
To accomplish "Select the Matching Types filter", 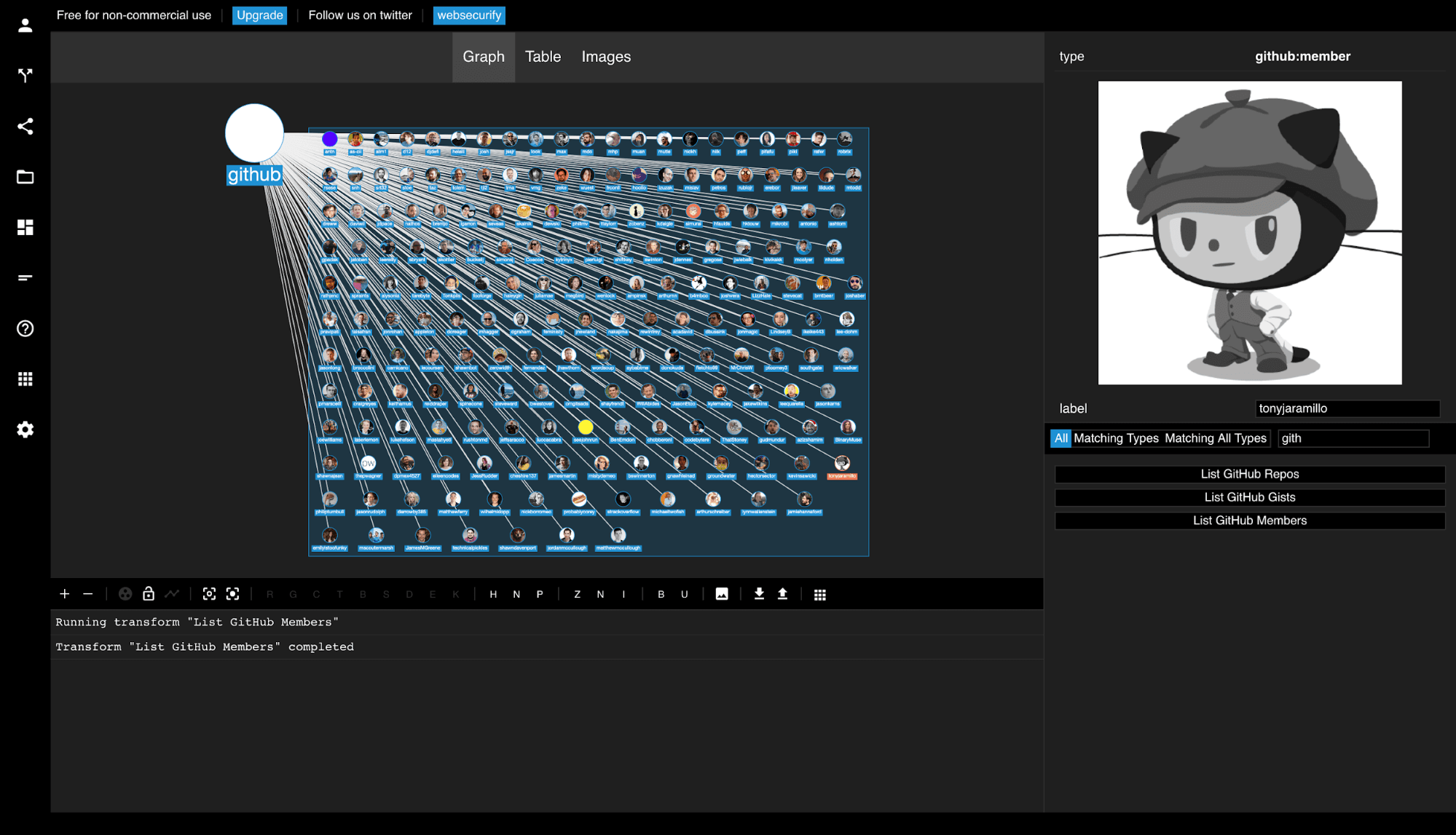I will (x=1116, y=438).
